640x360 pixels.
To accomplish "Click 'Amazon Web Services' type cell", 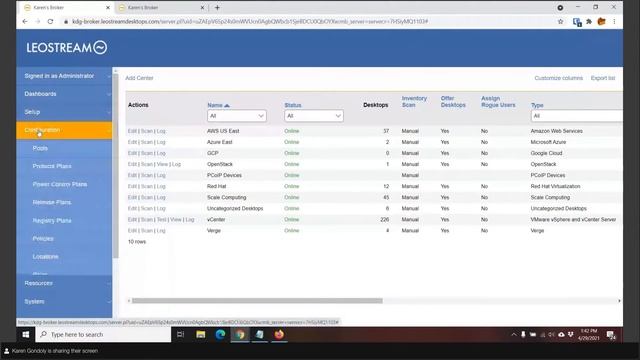I will point(556,131).
